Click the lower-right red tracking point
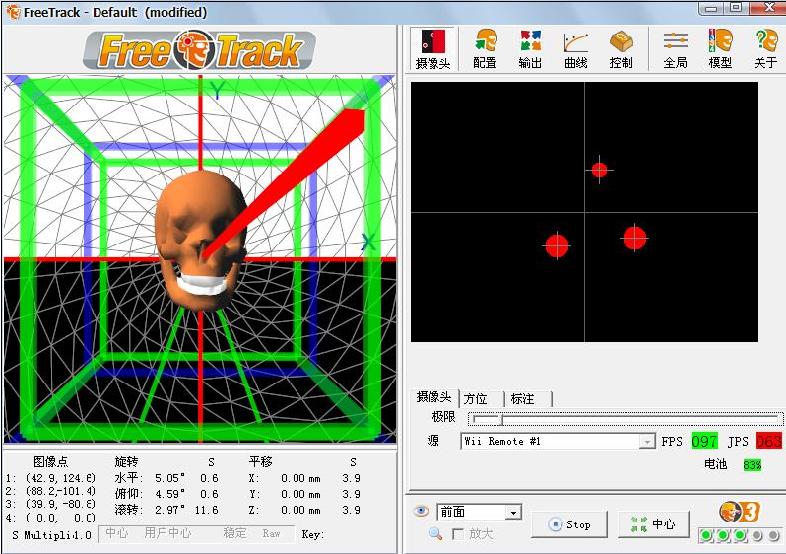Screen dimensions: 786x554 [x=635, y=238]
